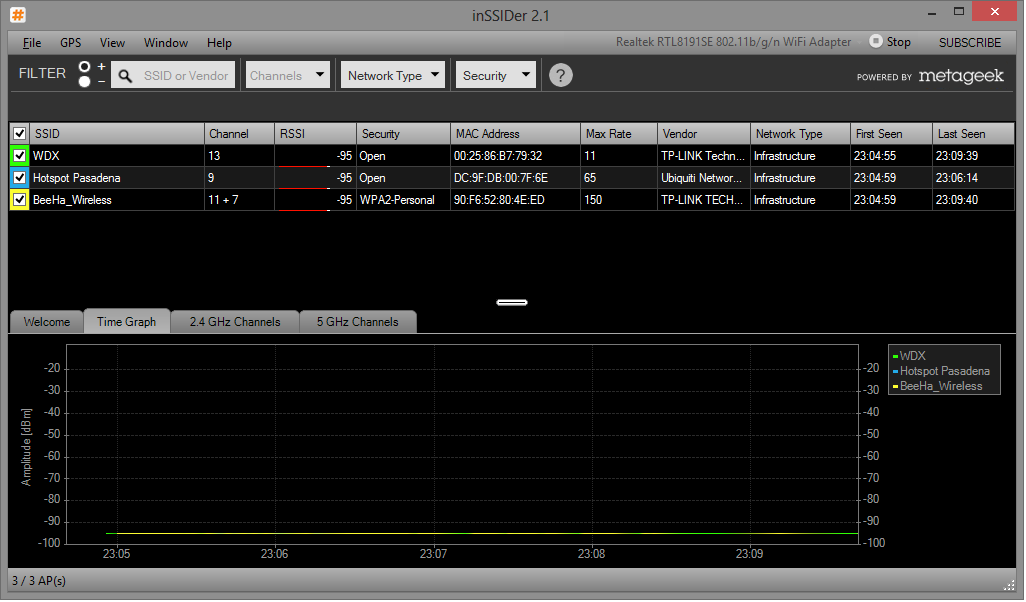Screen dimensions: 1026x602
Task: Click the BeeHa_Wireless RSSI signal bar
Action: point(304,210)
